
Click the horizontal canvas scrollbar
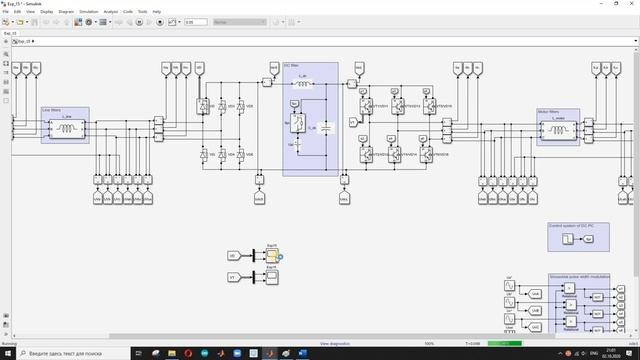(331, 336)
